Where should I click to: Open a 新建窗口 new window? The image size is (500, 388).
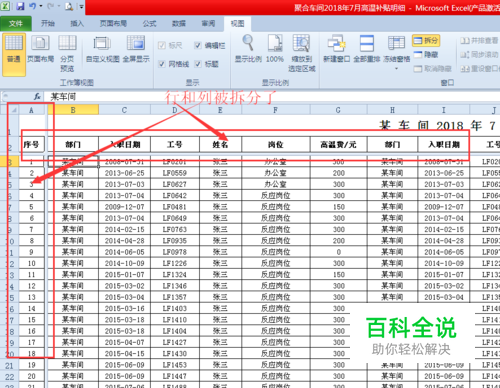337,49
